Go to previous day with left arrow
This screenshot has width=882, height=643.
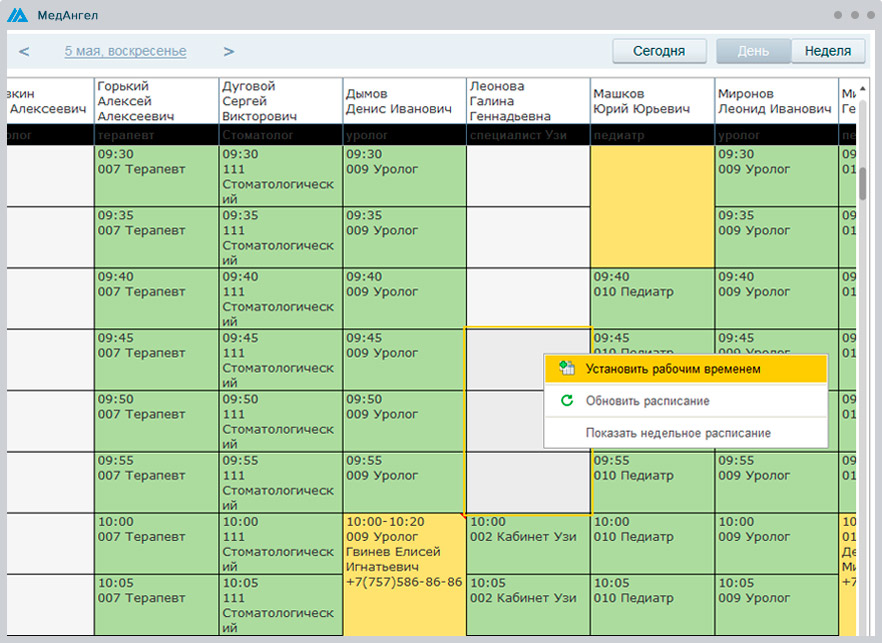tap(24, 52)
